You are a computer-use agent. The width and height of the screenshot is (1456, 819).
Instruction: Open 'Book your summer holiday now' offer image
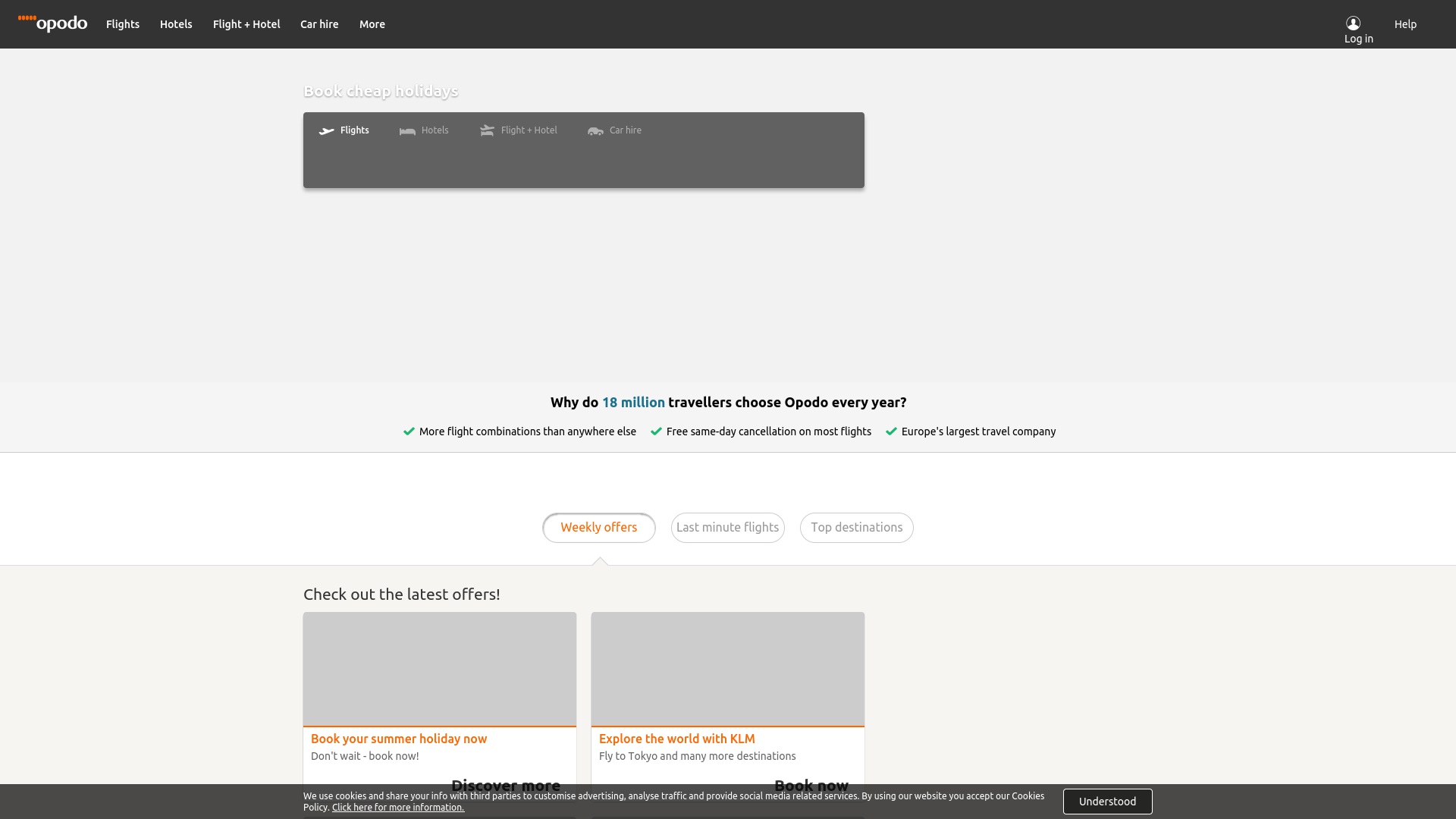440,669
